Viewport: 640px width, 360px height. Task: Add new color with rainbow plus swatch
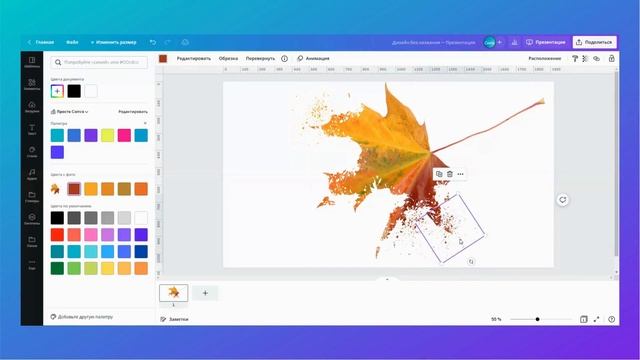[x=57, y=91]
